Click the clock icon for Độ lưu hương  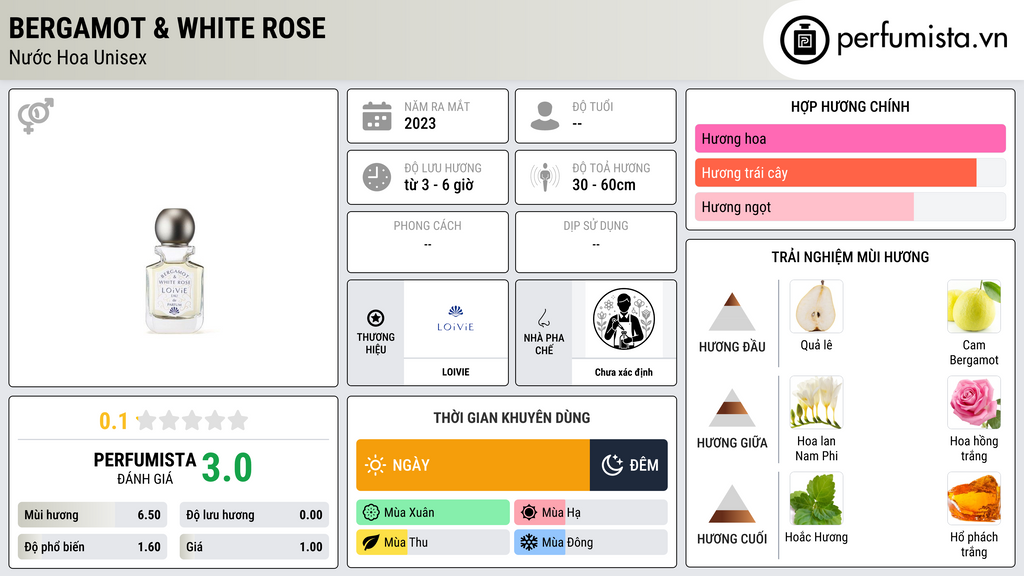377,177
